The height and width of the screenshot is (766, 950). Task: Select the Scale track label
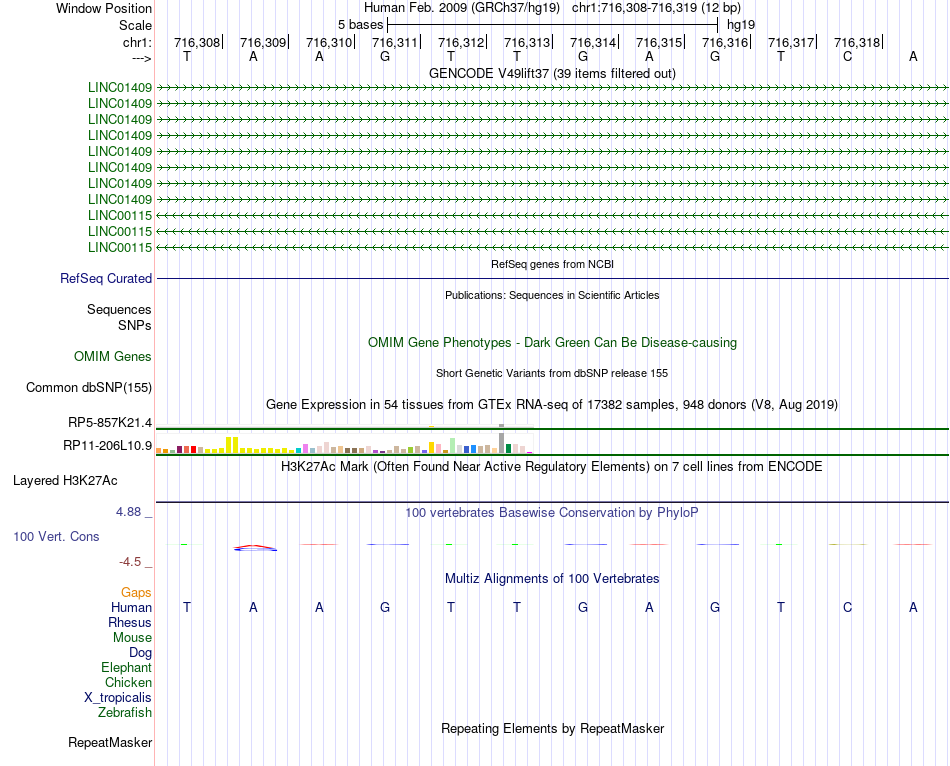(135, 25)
